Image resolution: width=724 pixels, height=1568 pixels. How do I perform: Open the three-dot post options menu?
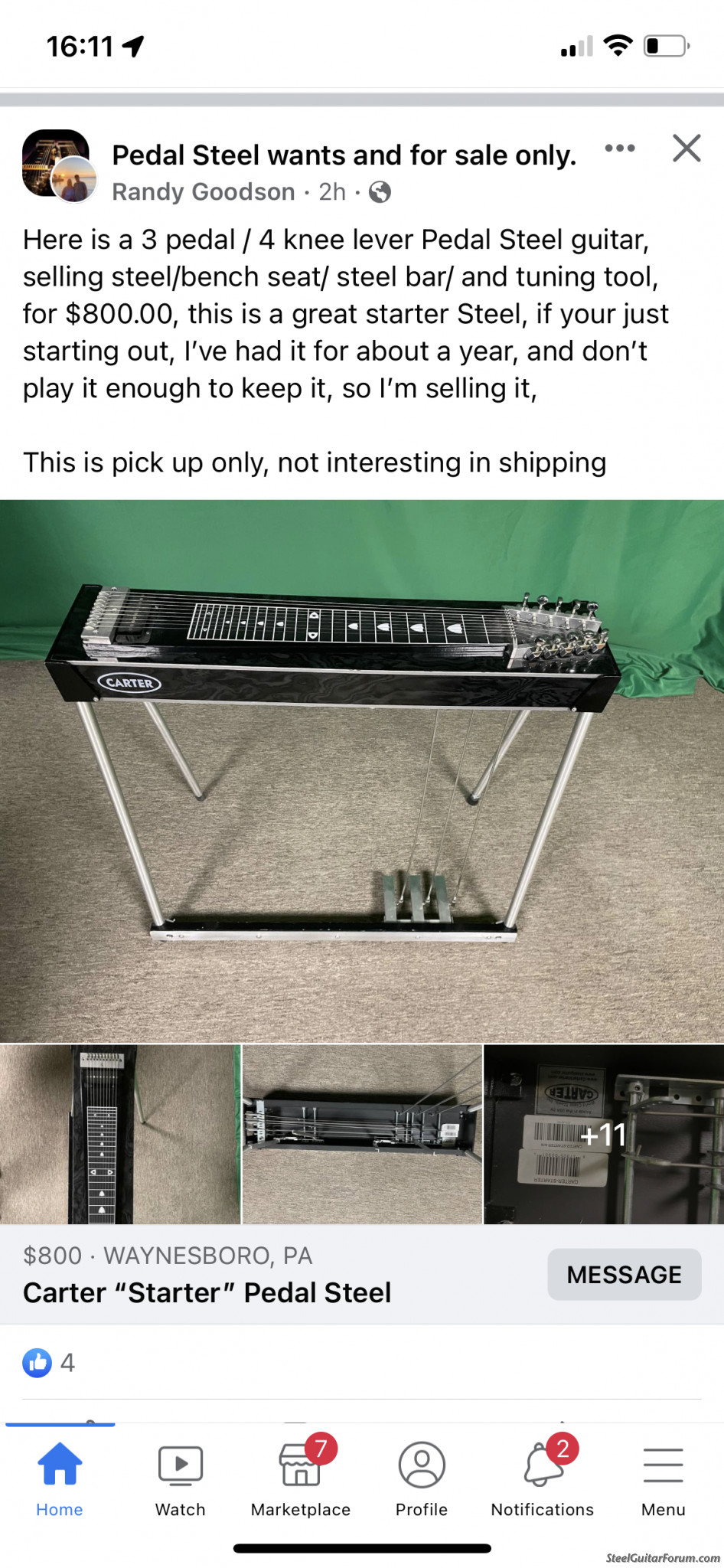pyautogui.click(x=620, y=148)
